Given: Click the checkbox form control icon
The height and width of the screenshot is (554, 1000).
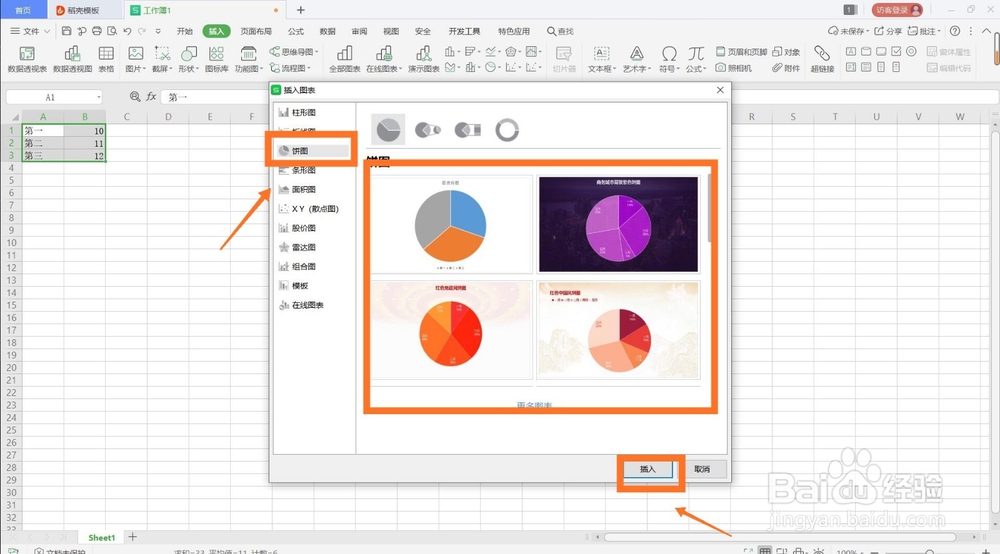Looking at the screenshot, I should [896, 51].
